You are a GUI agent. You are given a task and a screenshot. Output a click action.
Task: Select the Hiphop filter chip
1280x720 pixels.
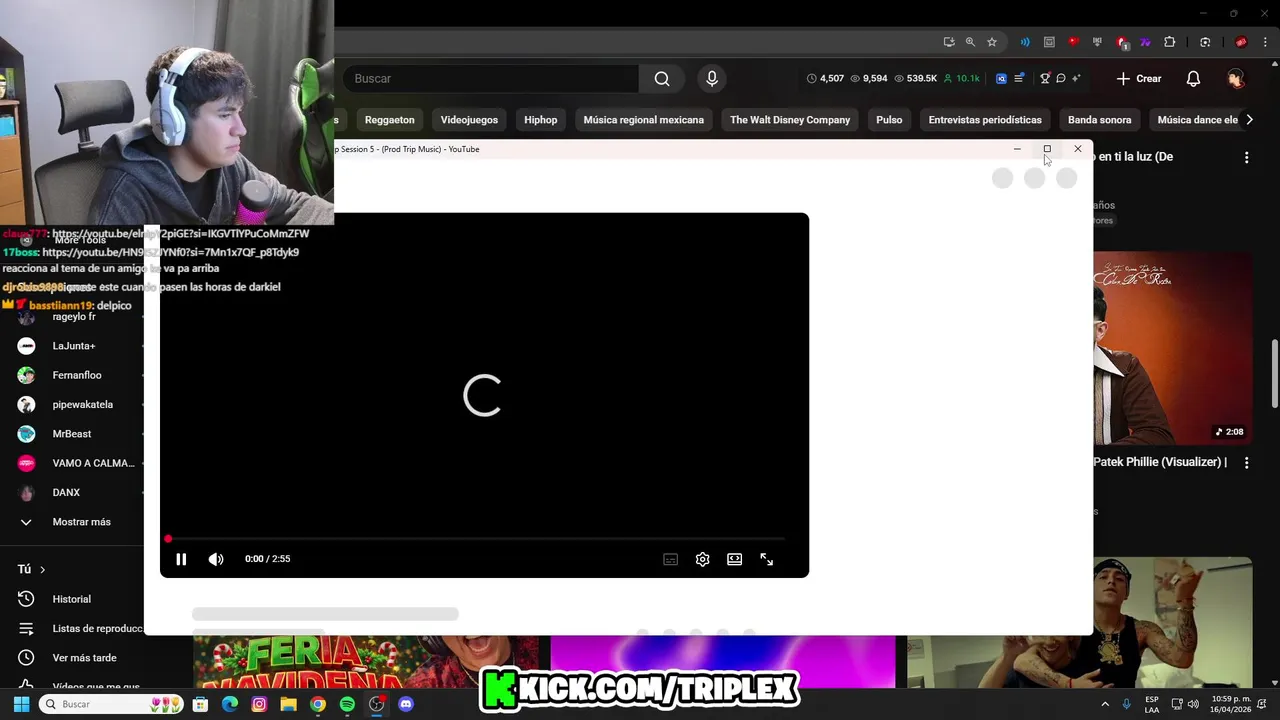click(540, 120)
